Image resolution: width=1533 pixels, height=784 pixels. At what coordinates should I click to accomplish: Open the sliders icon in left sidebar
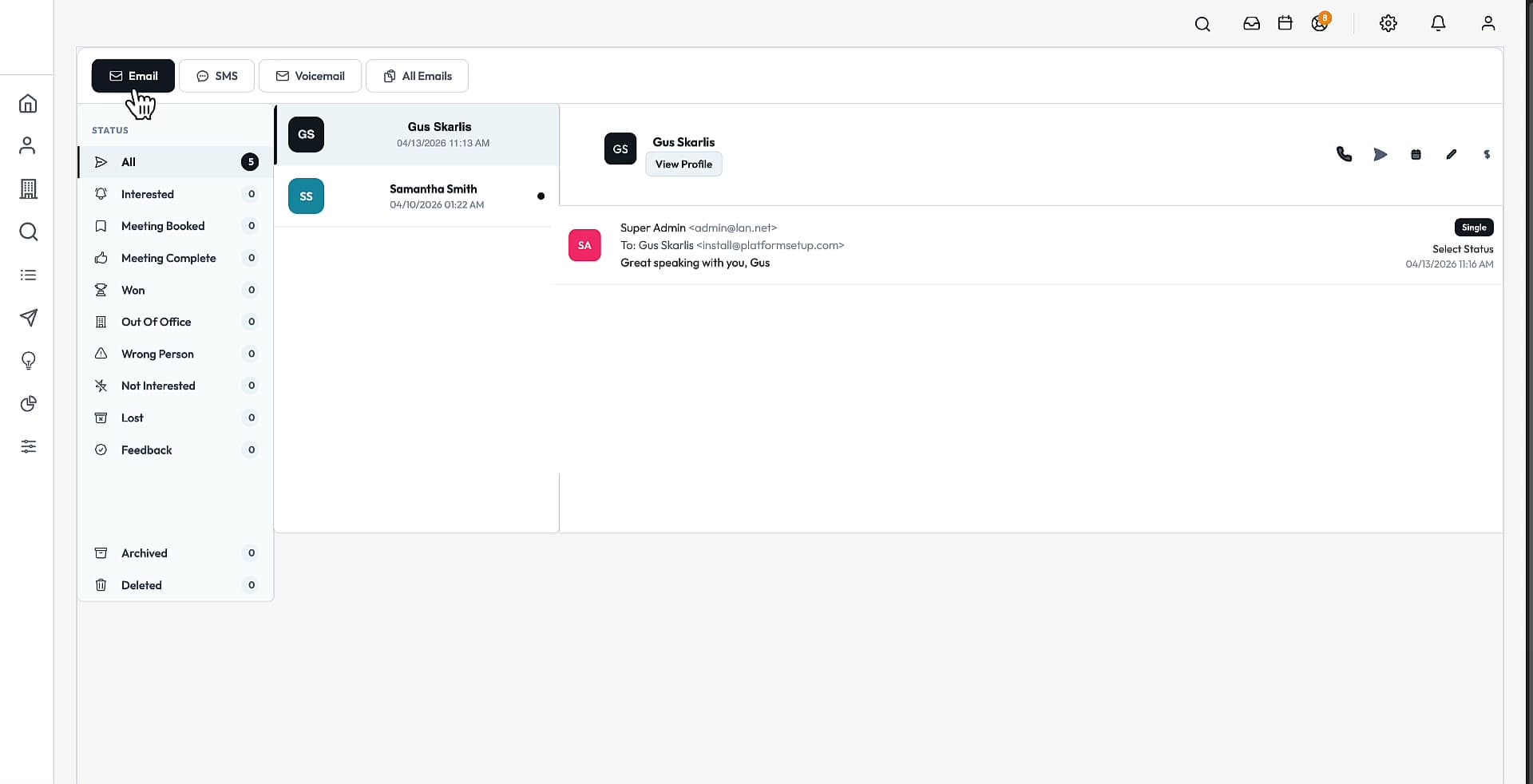coord(28,446)
